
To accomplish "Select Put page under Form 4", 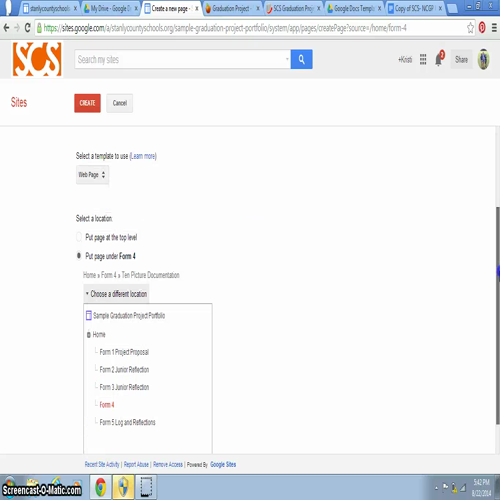I will pyautogui.click(x=79, y=256).
